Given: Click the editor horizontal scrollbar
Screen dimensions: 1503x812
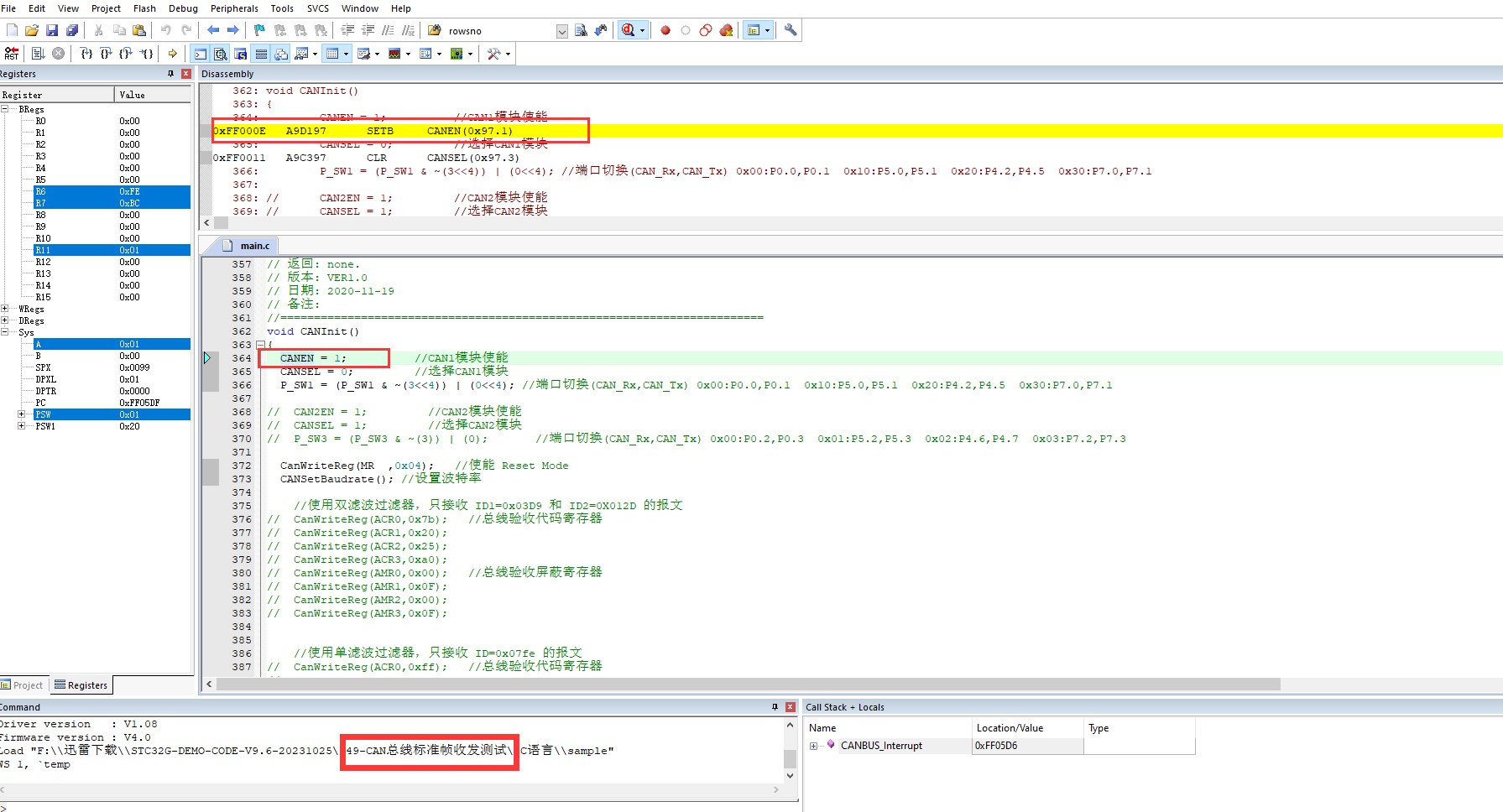Looking at the screenshot, I should 748,684.
